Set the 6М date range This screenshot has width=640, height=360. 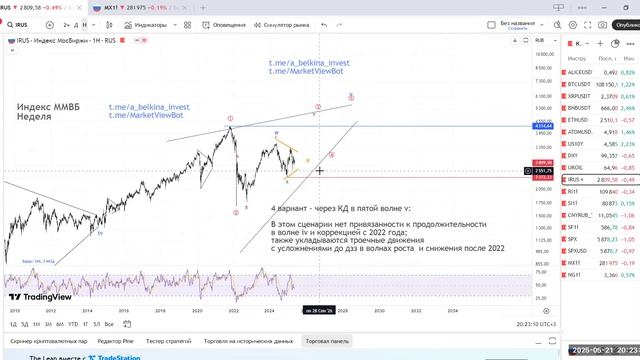coord(60,324)
